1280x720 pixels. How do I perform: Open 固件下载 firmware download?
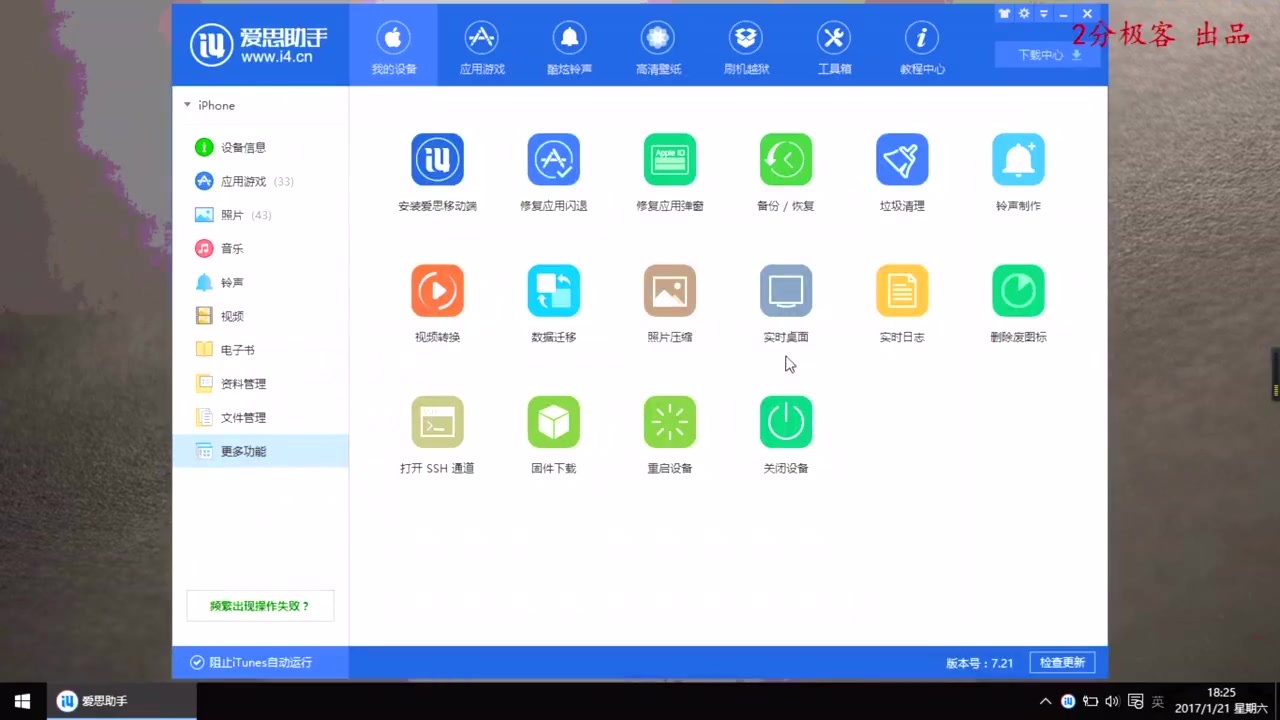(553, 421)
